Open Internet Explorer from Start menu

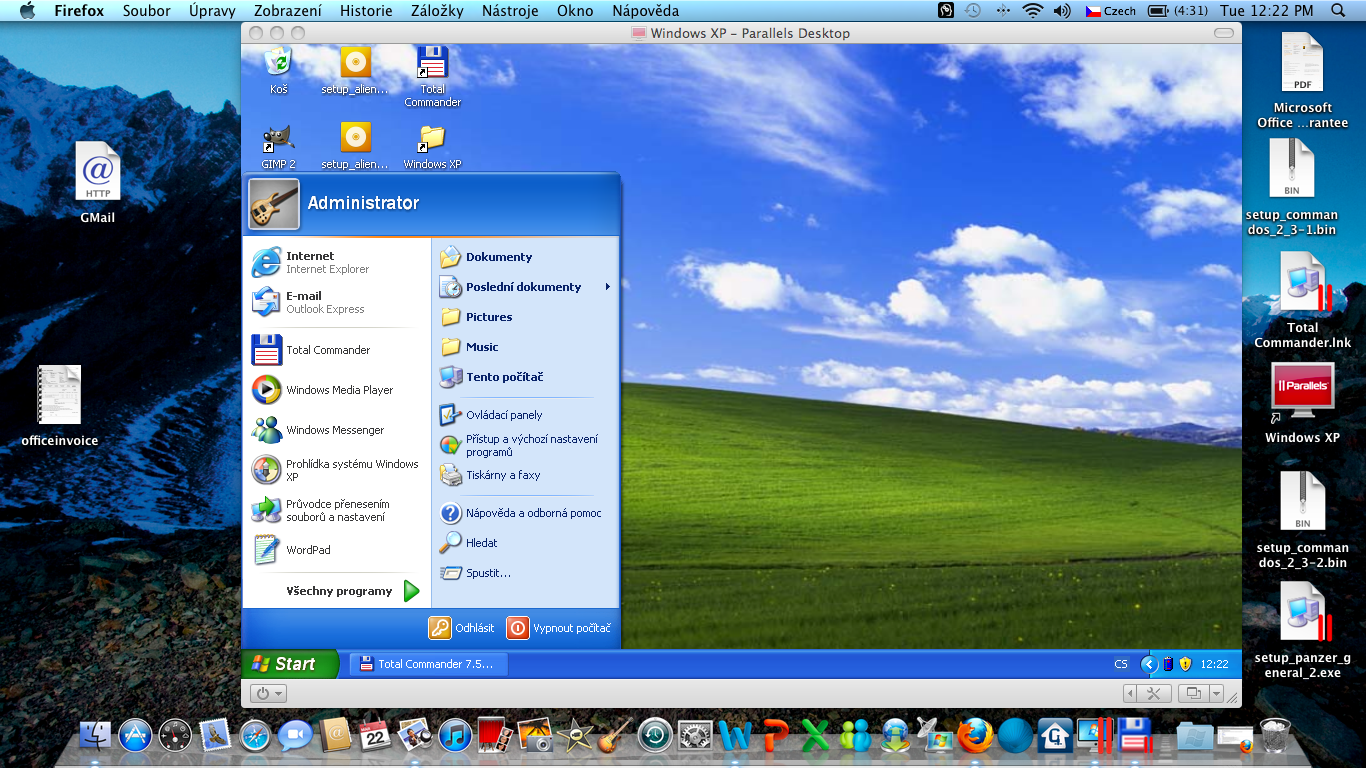337,262
